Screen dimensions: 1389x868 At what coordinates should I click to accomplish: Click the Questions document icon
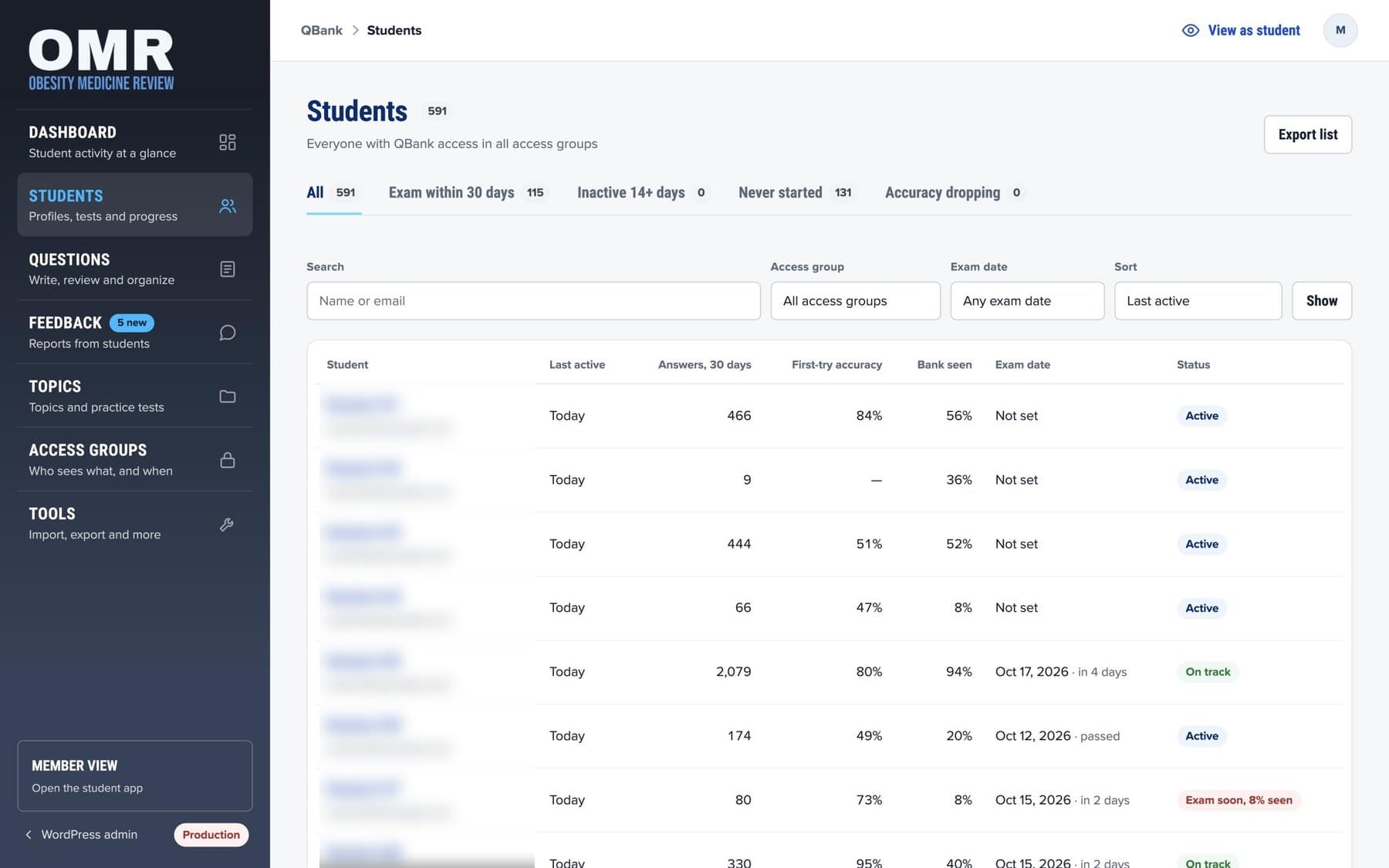pos(227,269)
